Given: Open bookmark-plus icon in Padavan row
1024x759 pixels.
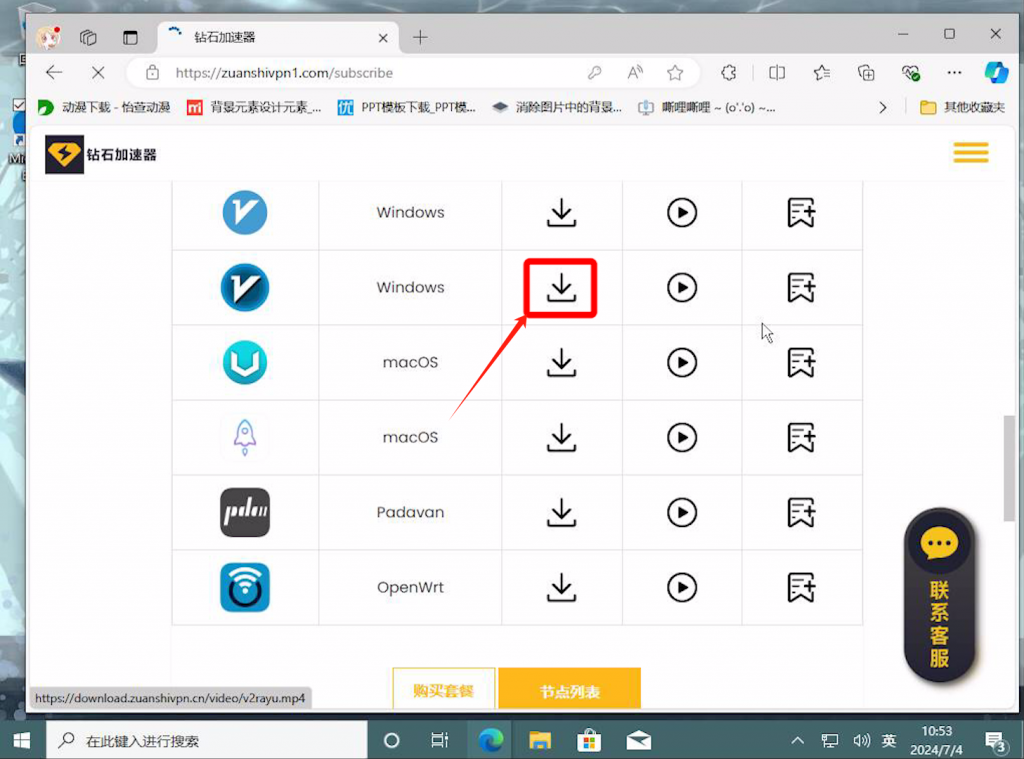Looking at the screenshot, I should click(x=801, y=513).
